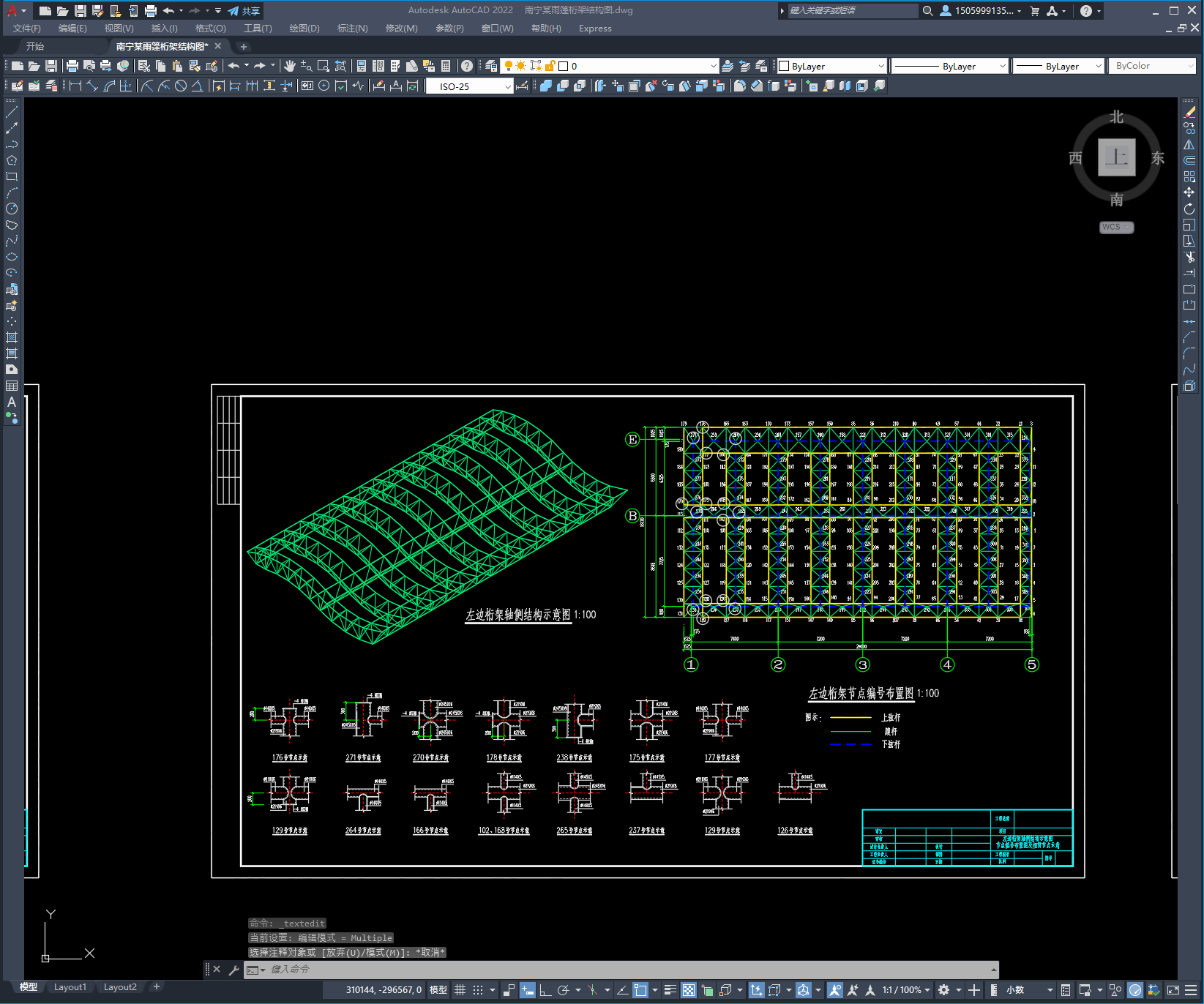Open the ByLayer color dropdown
Image resolution: width=1204 pixels, height=1004 pixels.
[x=831, y=66]
